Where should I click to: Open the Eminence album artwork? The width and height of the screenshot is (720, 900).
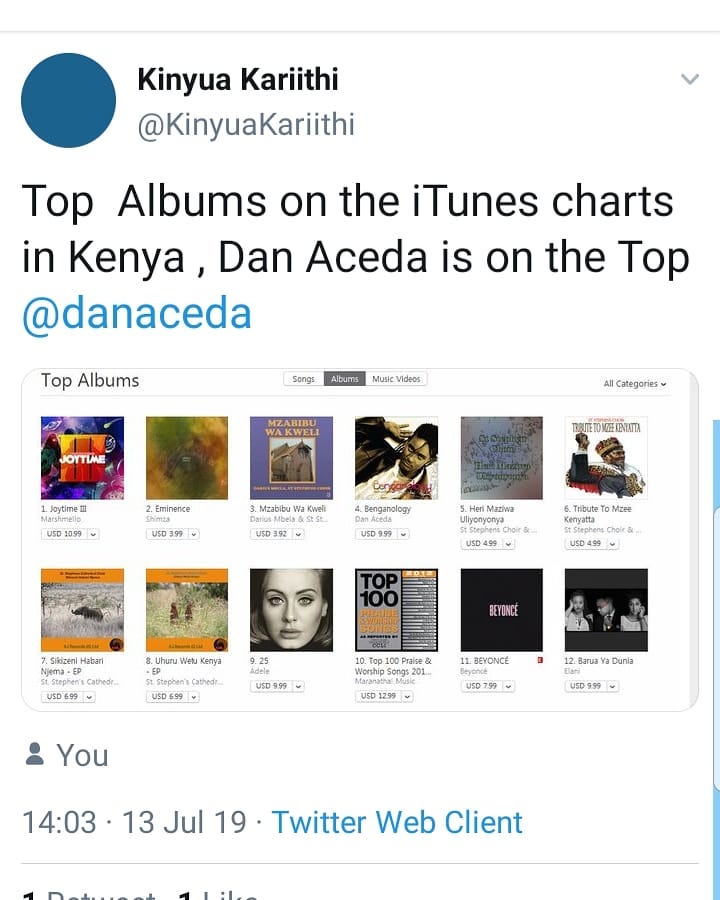tap(187, 457)
